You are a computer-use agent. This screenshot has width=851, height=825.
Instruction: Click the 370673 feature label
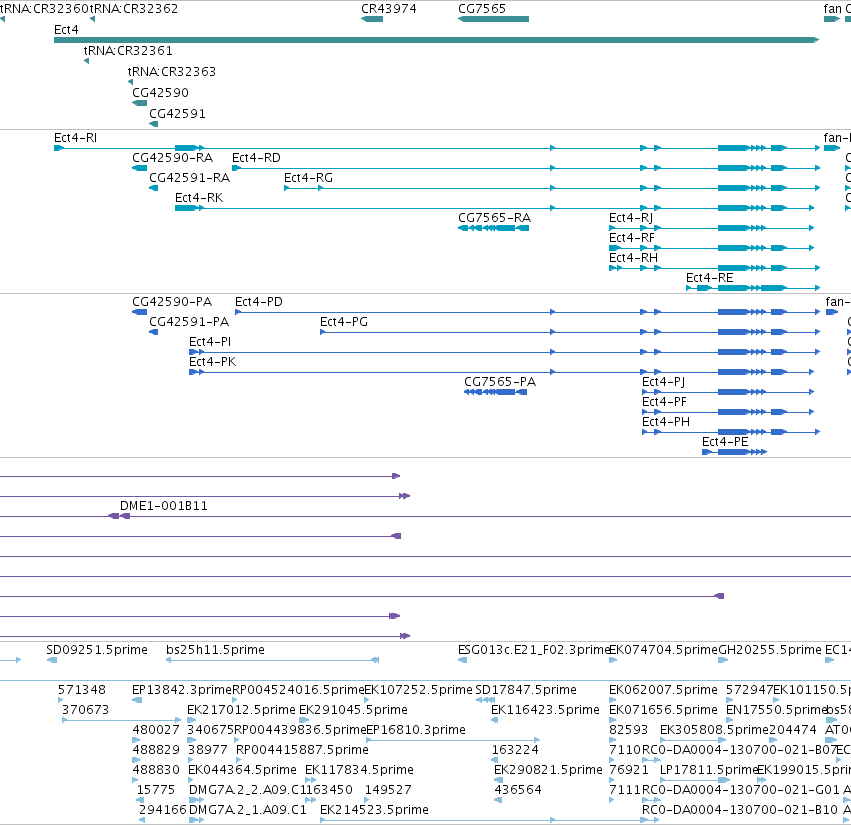point(86,710)
